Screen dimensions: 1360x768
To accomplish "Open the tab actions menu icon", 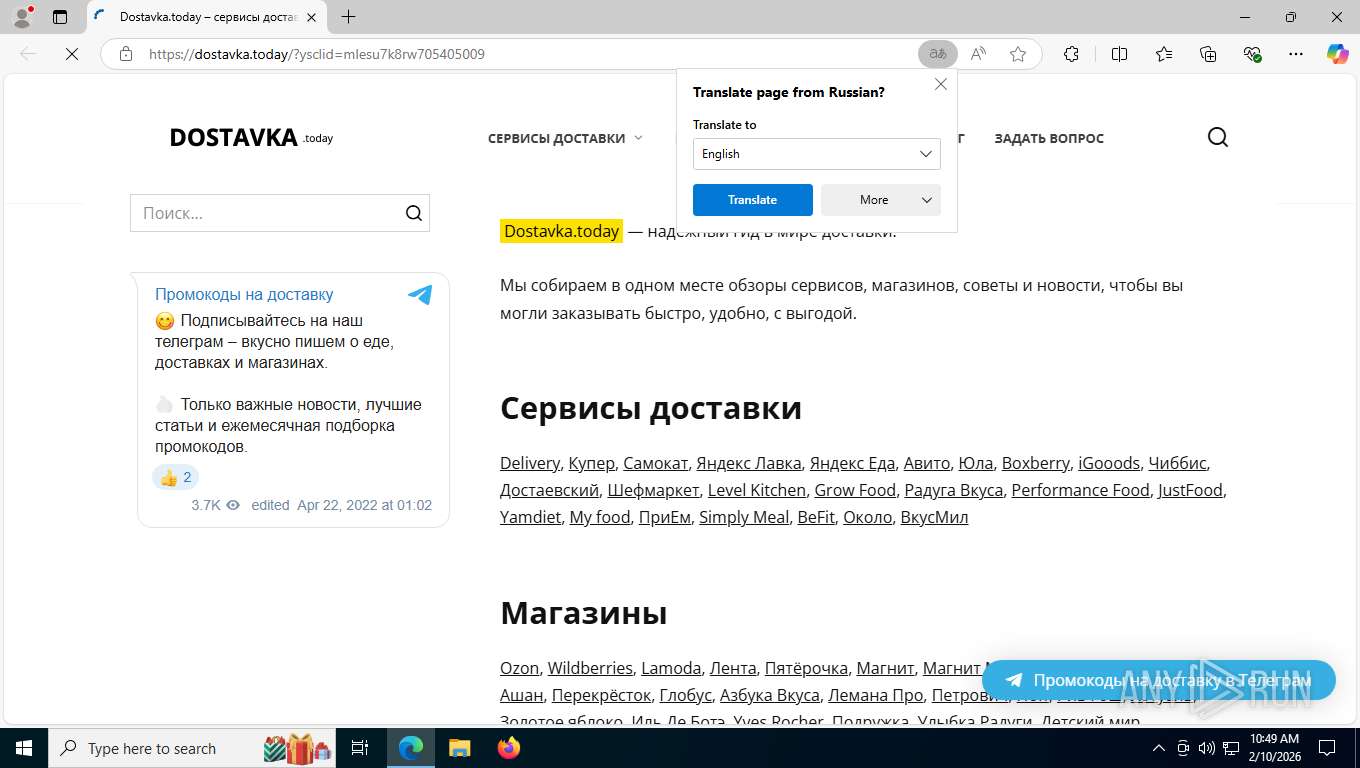I will pyautogui.click(x=60, y=17).
